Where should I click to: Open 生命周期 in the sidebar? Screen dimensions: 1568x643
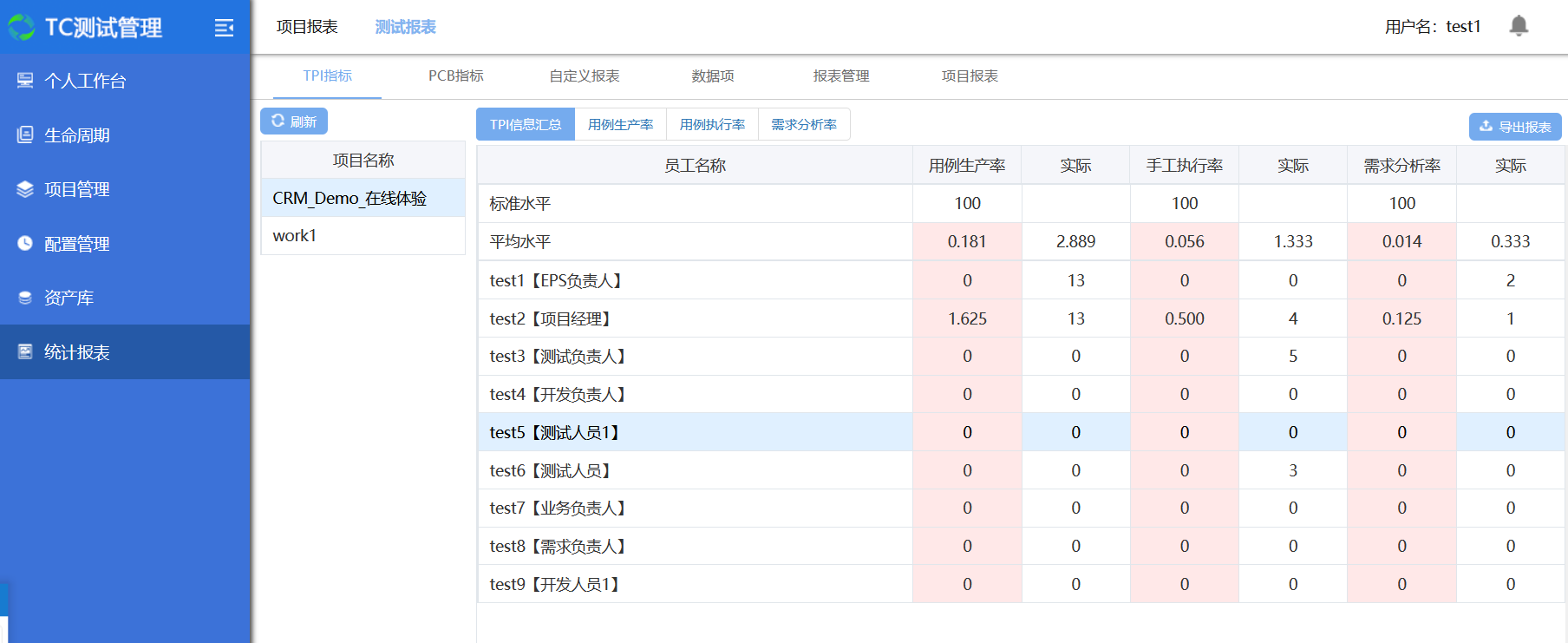tap(76, 135)
